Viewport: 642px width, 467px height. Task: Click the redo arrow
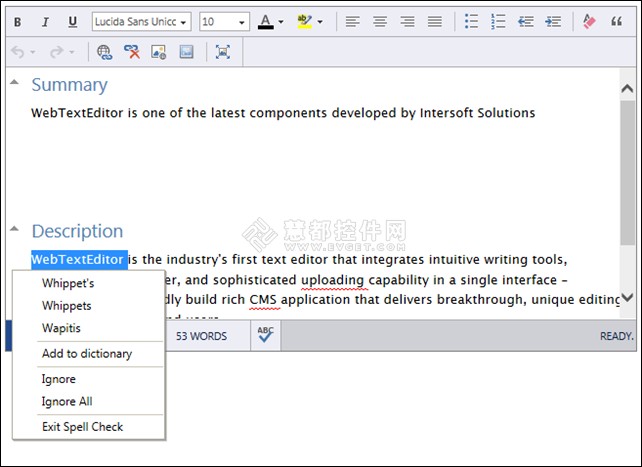[57, 52]
